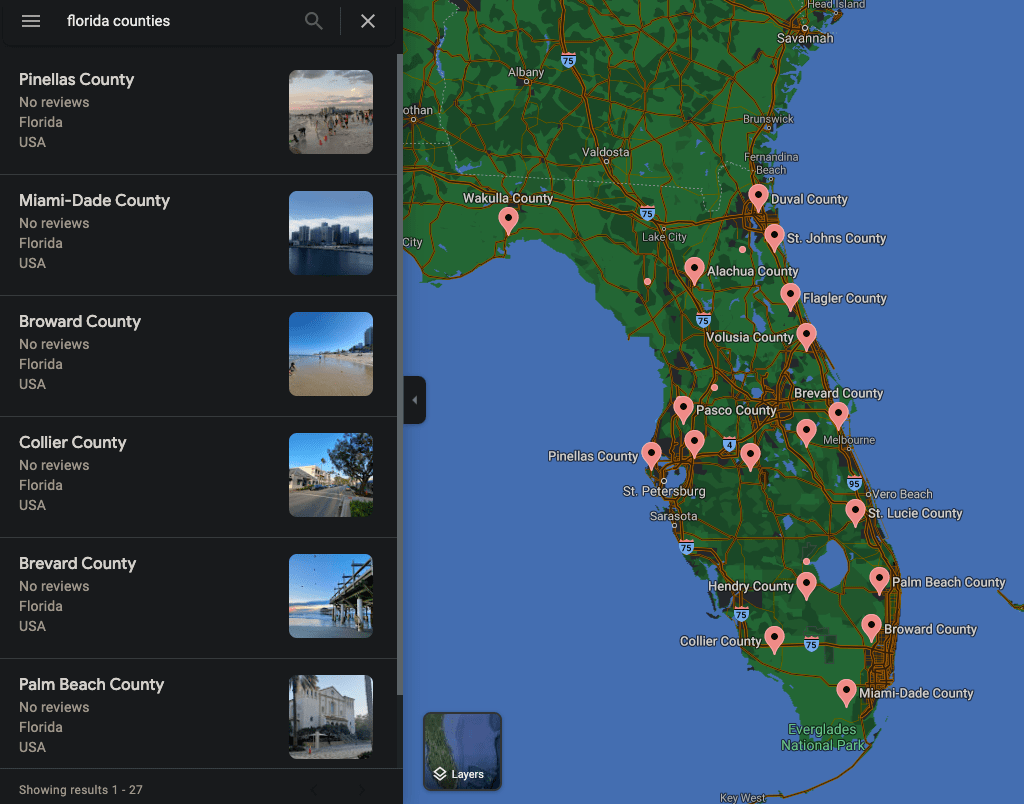Viewport: 1024px width, 804px height.
Task: Open the hamburger main menu
Action: [31, 21]
